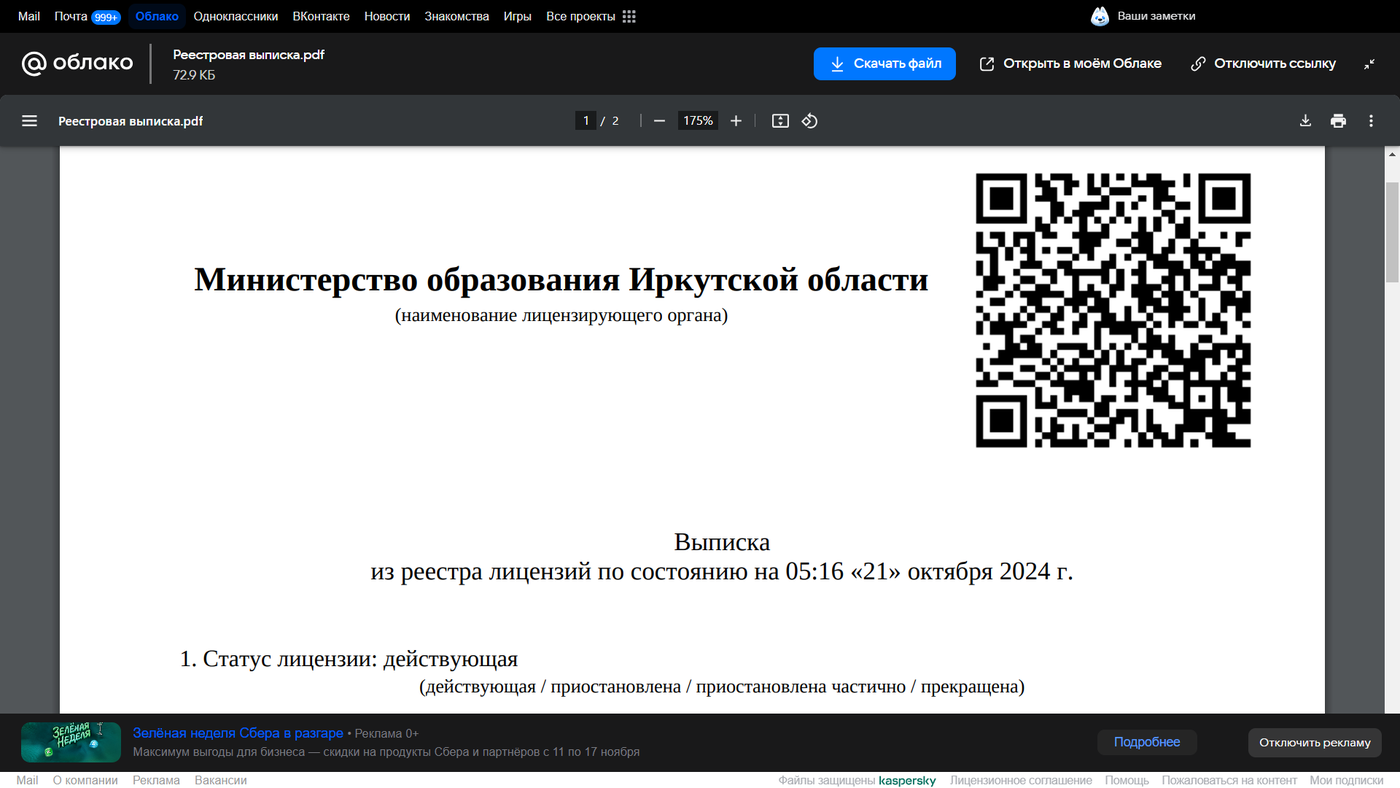Click the 72.9 КБ file size text
This screenshot has height=788, width=1400.
tap(194, 75)
